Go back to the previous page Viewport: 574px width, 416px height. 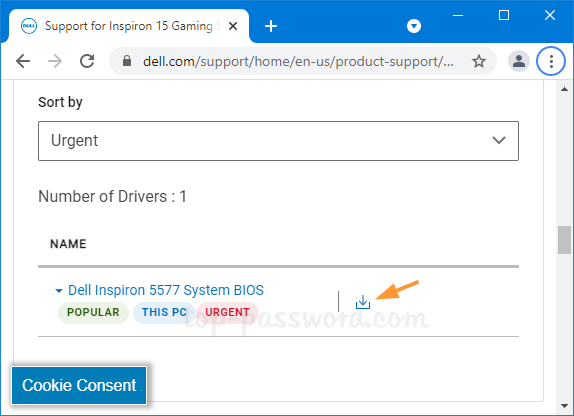pos(23,61)
